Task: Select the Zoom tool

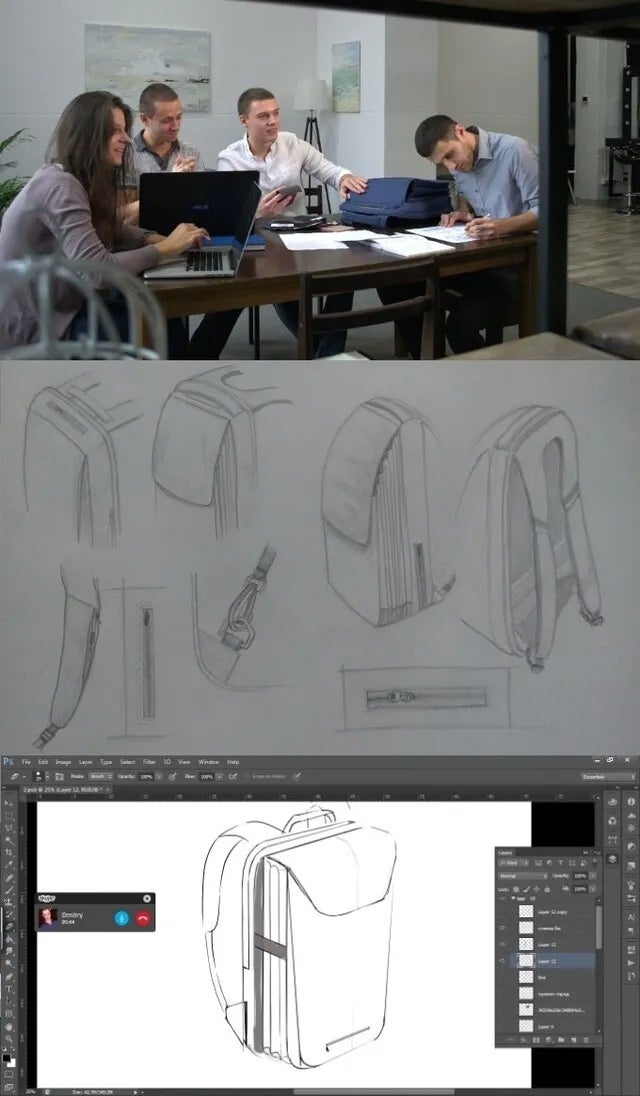Action: click(x=8, y=1038)
